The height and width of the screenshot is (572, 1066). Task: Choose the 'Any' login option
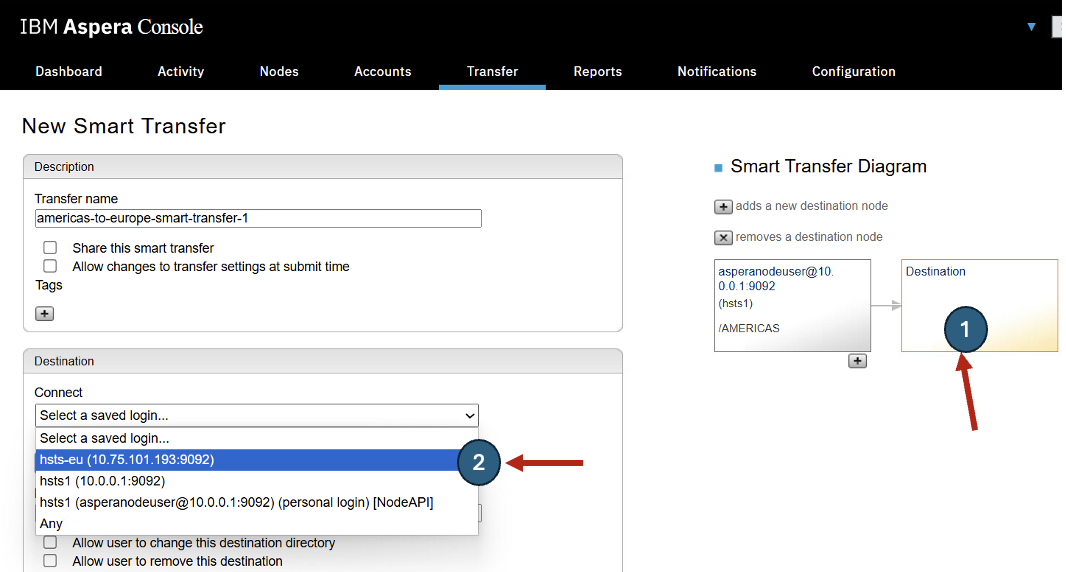257,524
